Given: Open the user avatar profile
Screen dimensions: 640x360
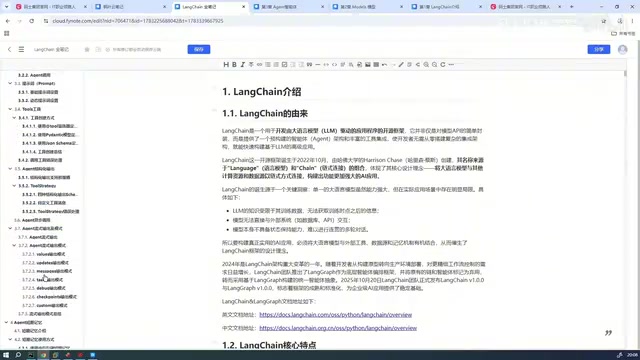Looking at the screenshot, I should 622,49.
